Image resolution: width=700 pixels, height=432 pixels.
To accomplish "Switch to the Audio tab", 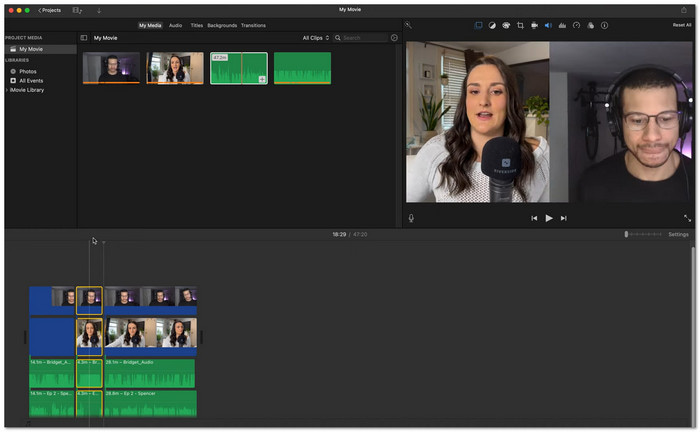I will pyautogui.click(x=175, y=25).
